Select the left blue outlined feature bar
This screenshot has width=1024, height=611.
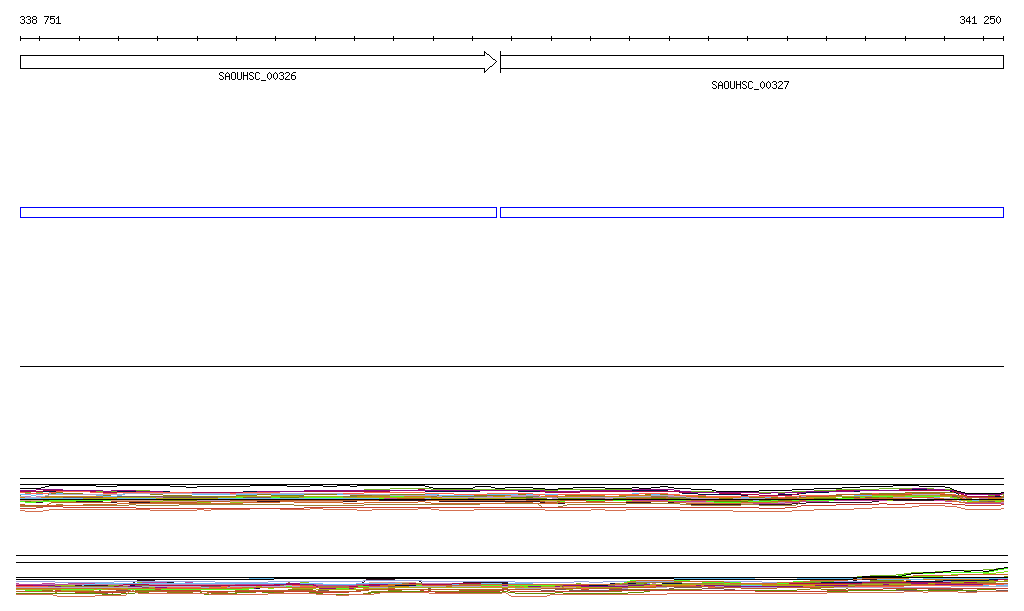[x=258, y=212]
